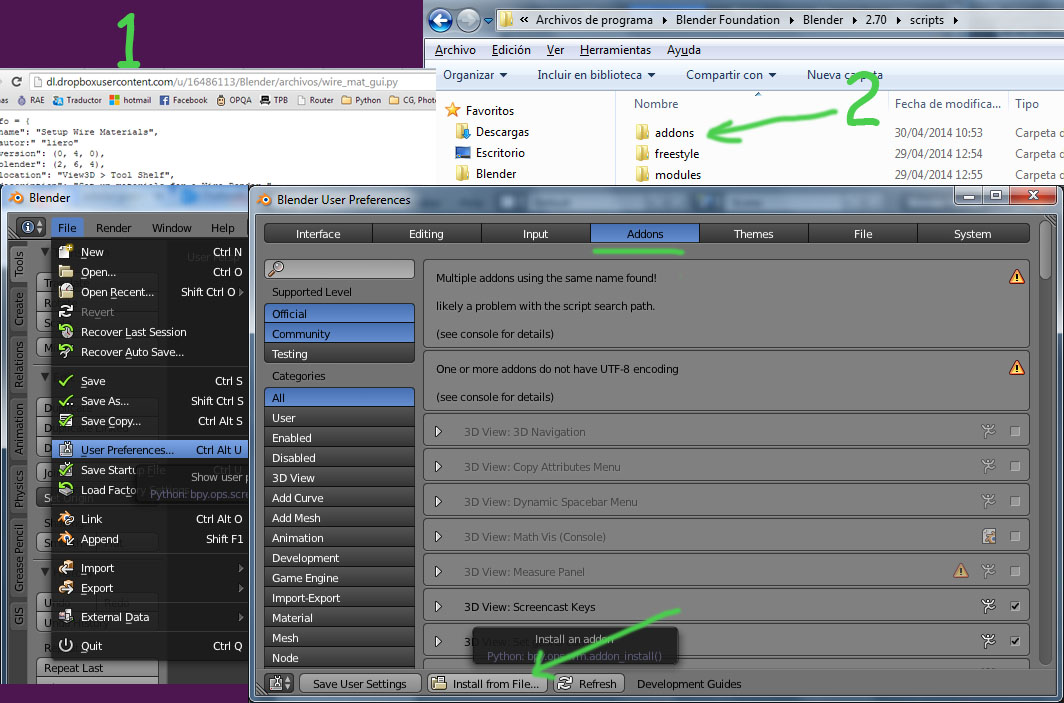Click the Open folder icon in File menu
The image size is (1064, 703).
coord(66,272)
